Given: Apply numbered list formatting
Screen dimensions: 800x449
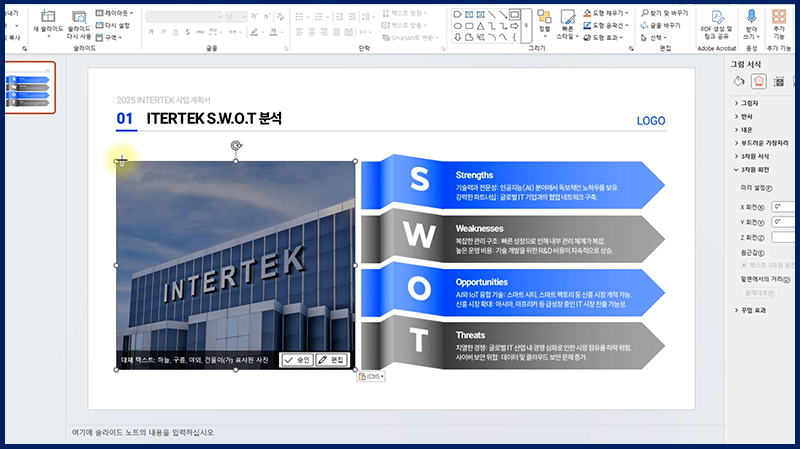Looking at the screenshot, I should [x=321, y=17].
